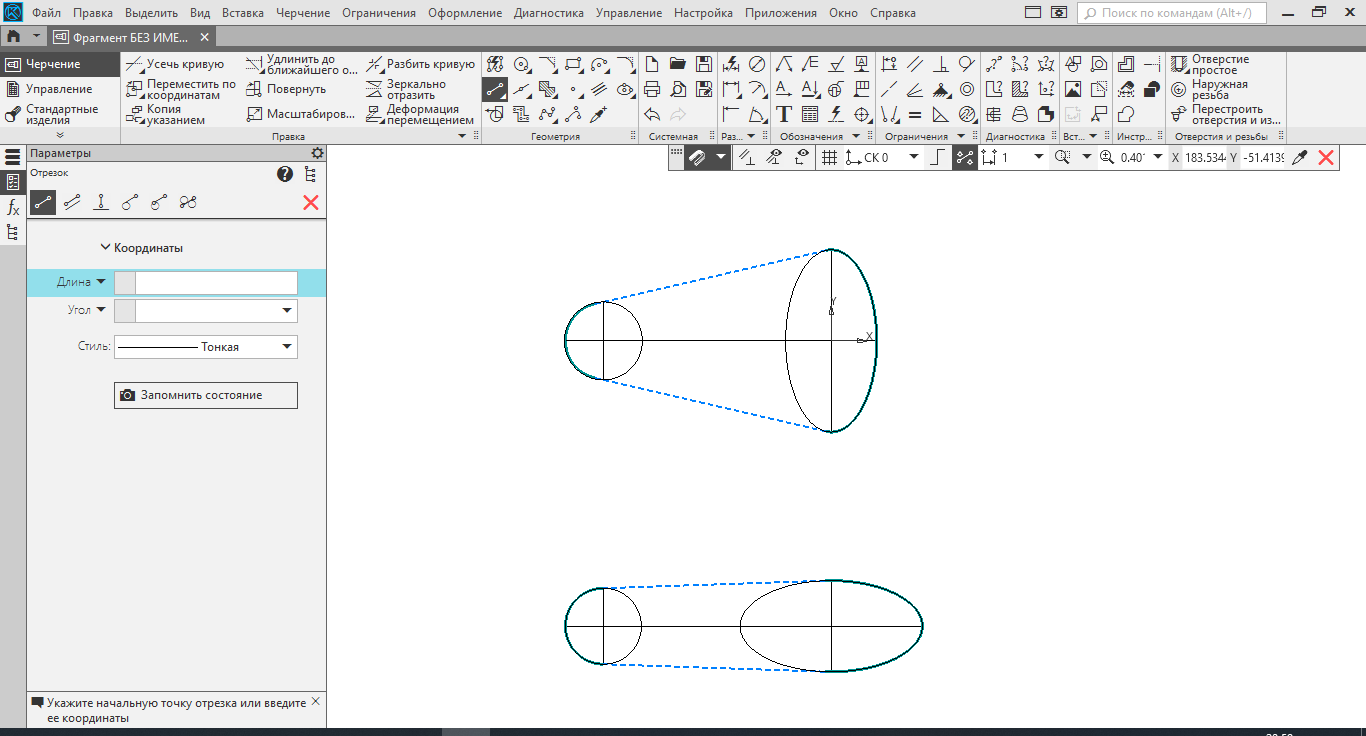The height and width of the screenshot is (736, 1366).
Task: Open the Черчение menu
Action: tap(303, 13)
